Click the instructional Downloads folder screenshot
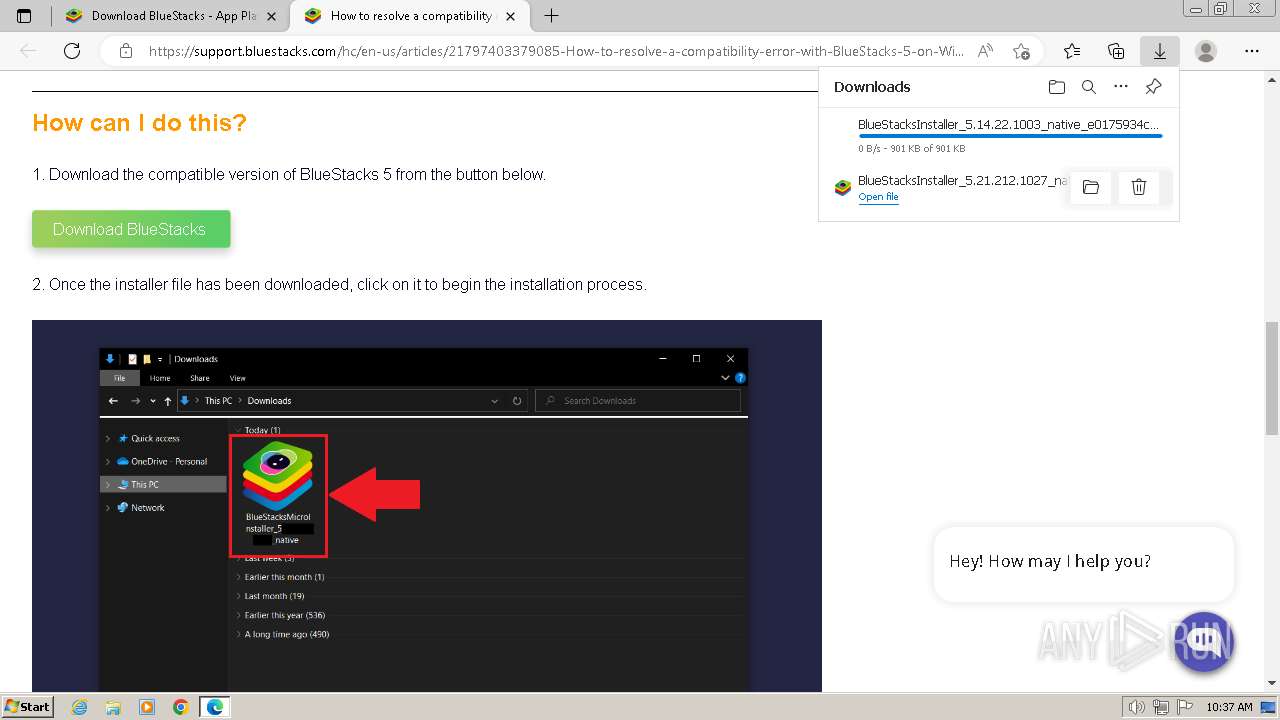1280x720 pixels. (x=427, y=505)
